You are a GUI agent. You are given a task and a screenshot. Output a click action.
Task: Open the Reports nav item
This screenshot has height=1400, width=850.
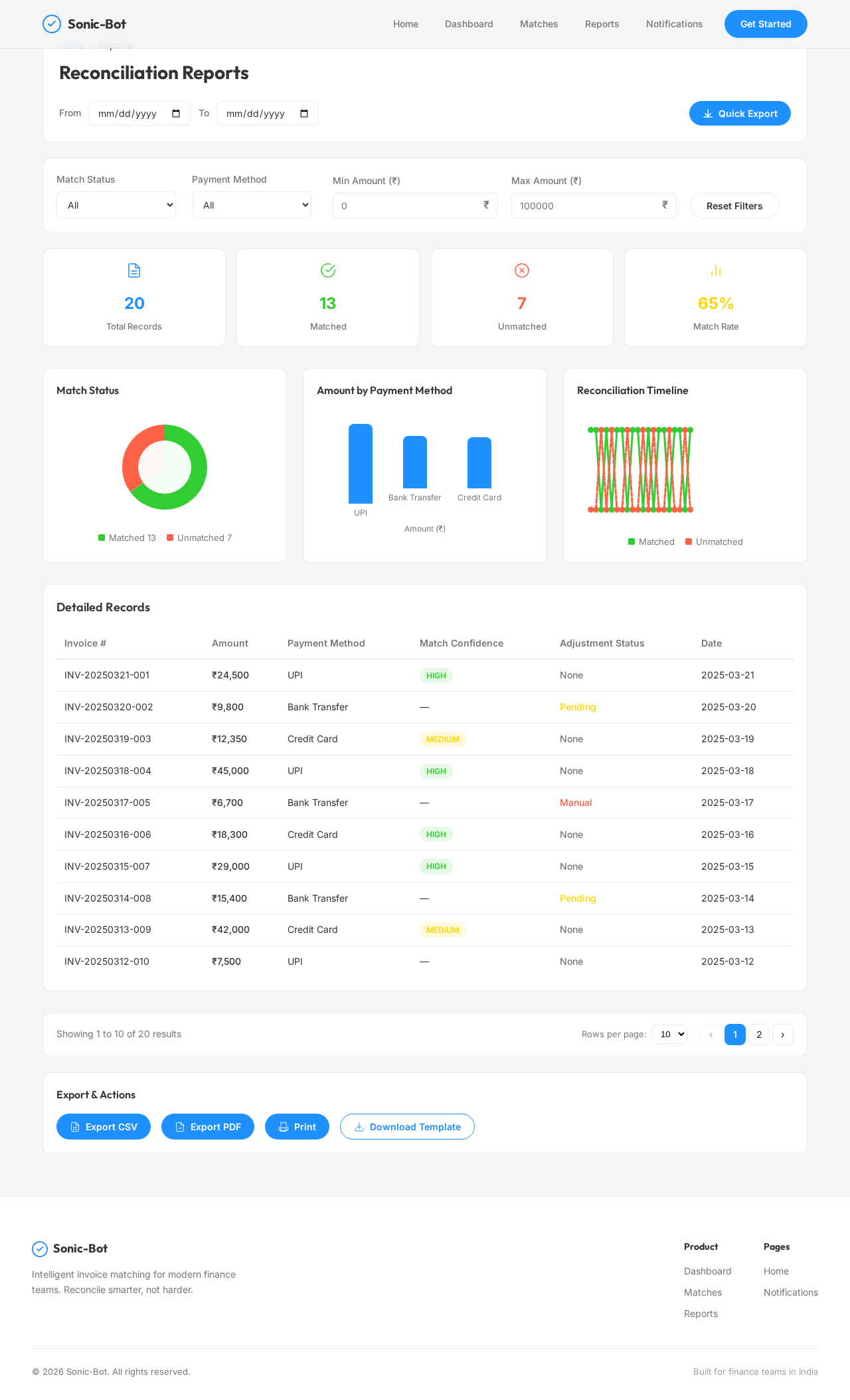coord(602,24)
